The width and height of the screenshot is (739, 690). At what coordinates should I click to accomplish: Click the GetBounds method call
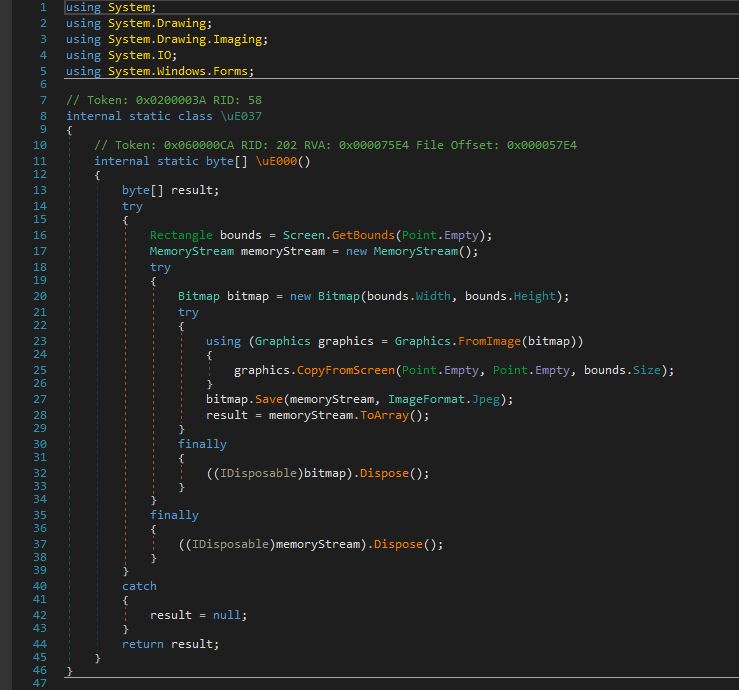(363, 235)
